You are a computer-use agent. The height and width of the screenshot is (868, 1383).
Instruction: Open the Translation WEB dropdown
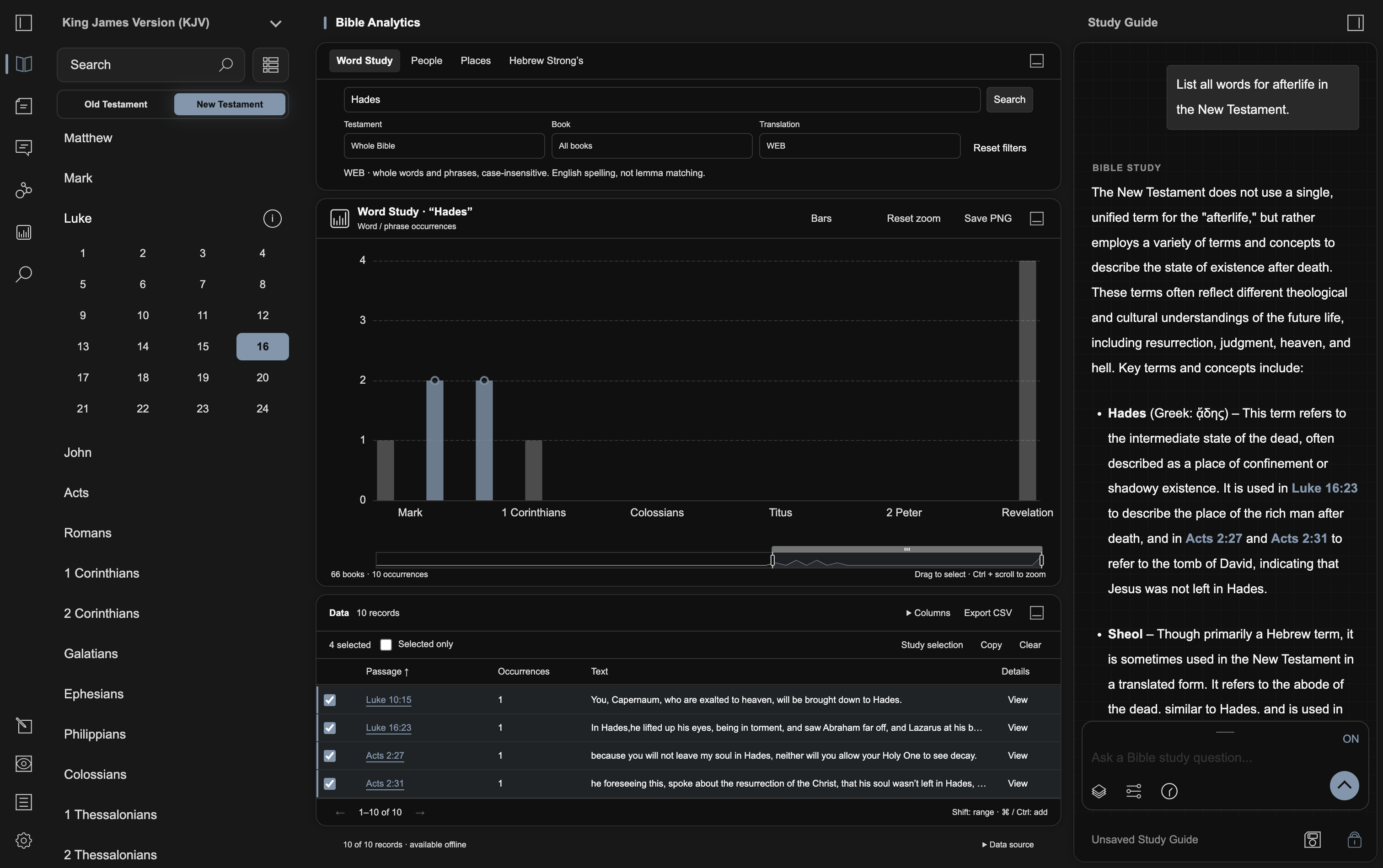coord(859,146)
